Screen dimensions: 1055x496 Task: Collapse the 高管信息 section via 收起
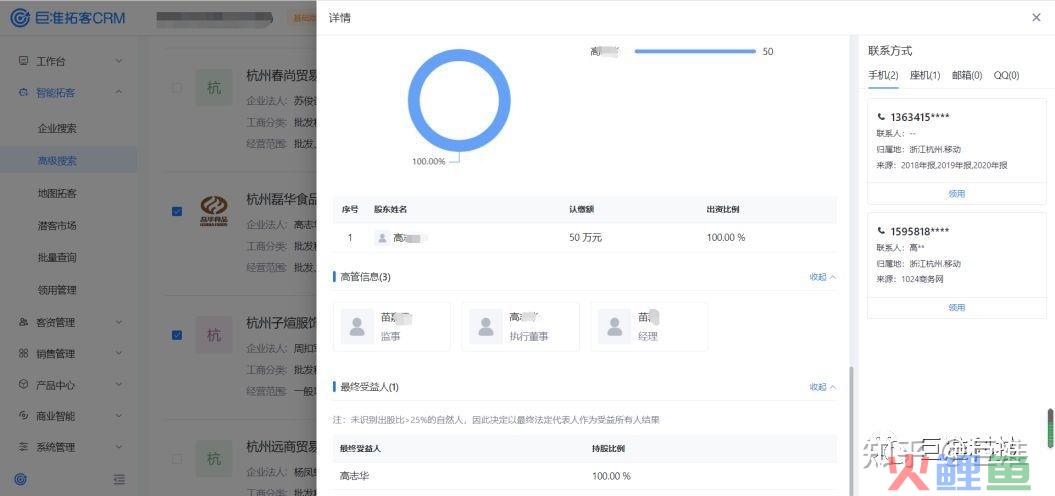tap(822, 277)
